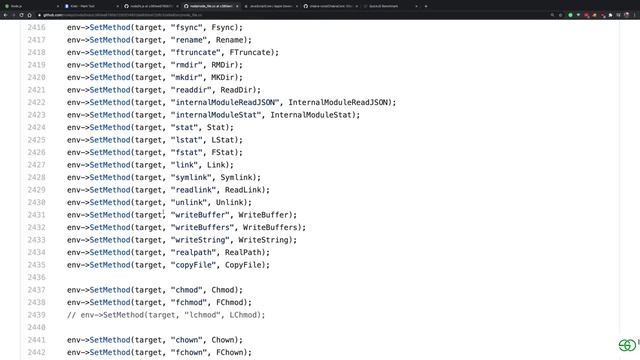Go back to the previous page
This screenshot has height=360, width=640.
pyautogui.click(x=5, y=15)
